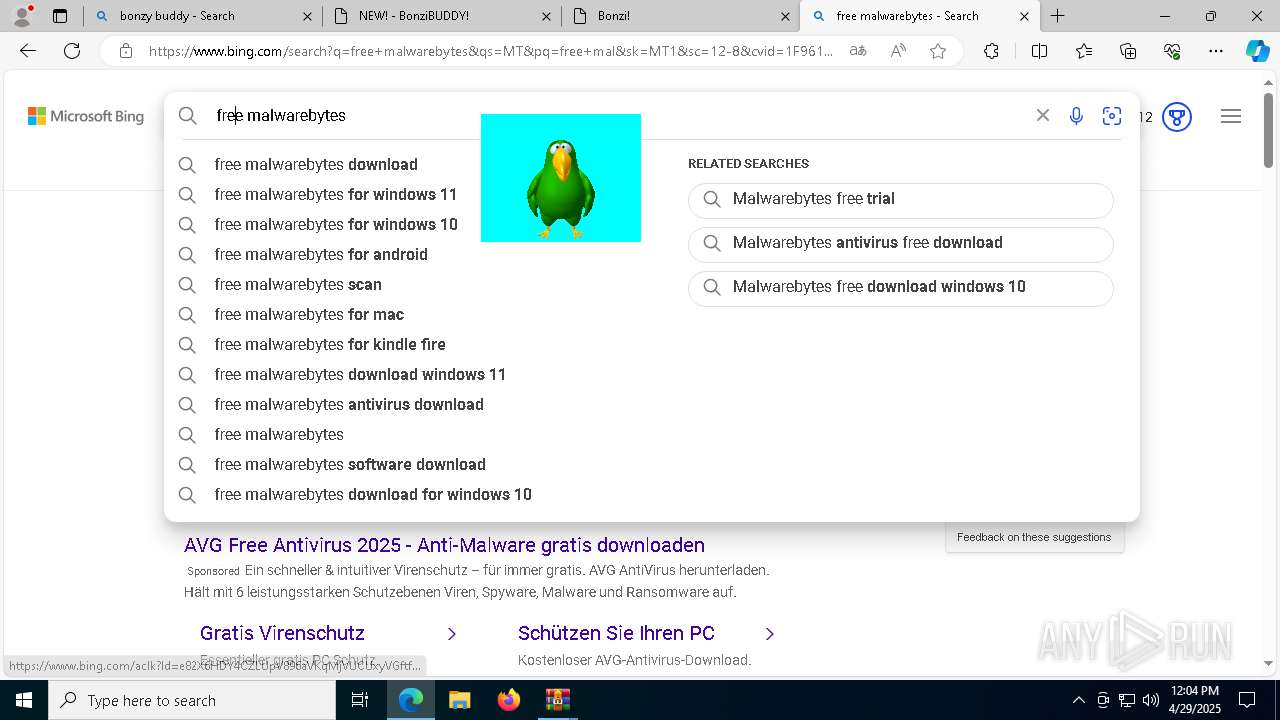
Task: Open Task View on the taskbar
Action: (x=360, y=700)
